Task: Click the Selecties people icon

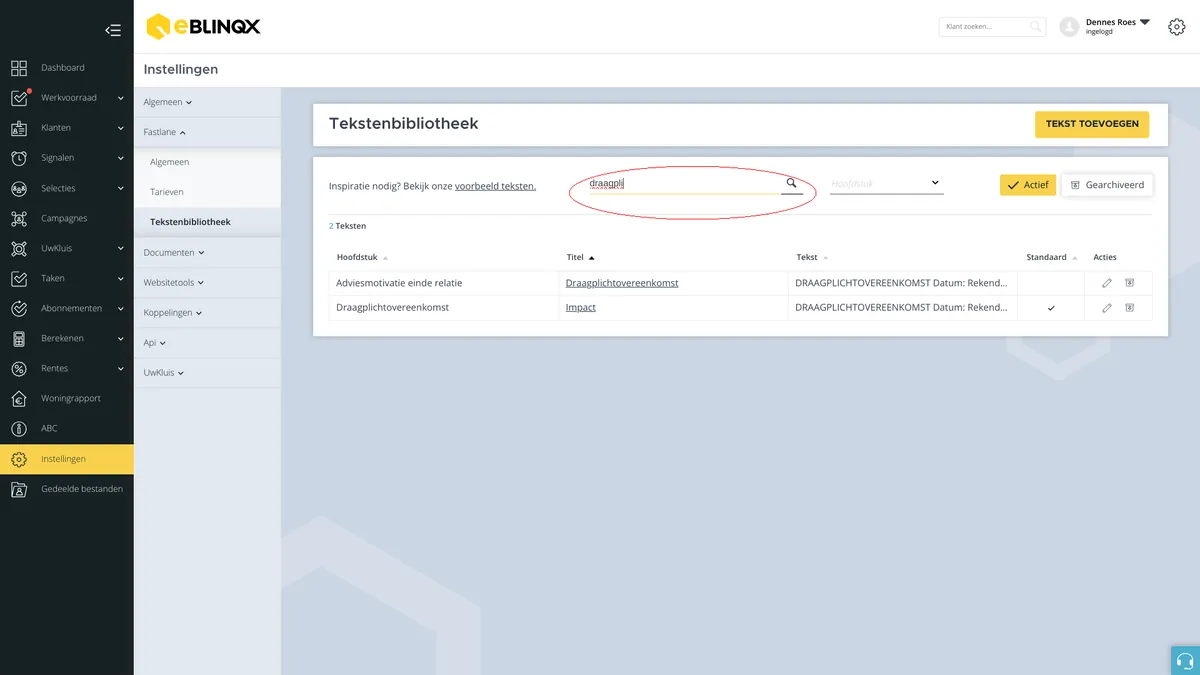Action: 19,188
